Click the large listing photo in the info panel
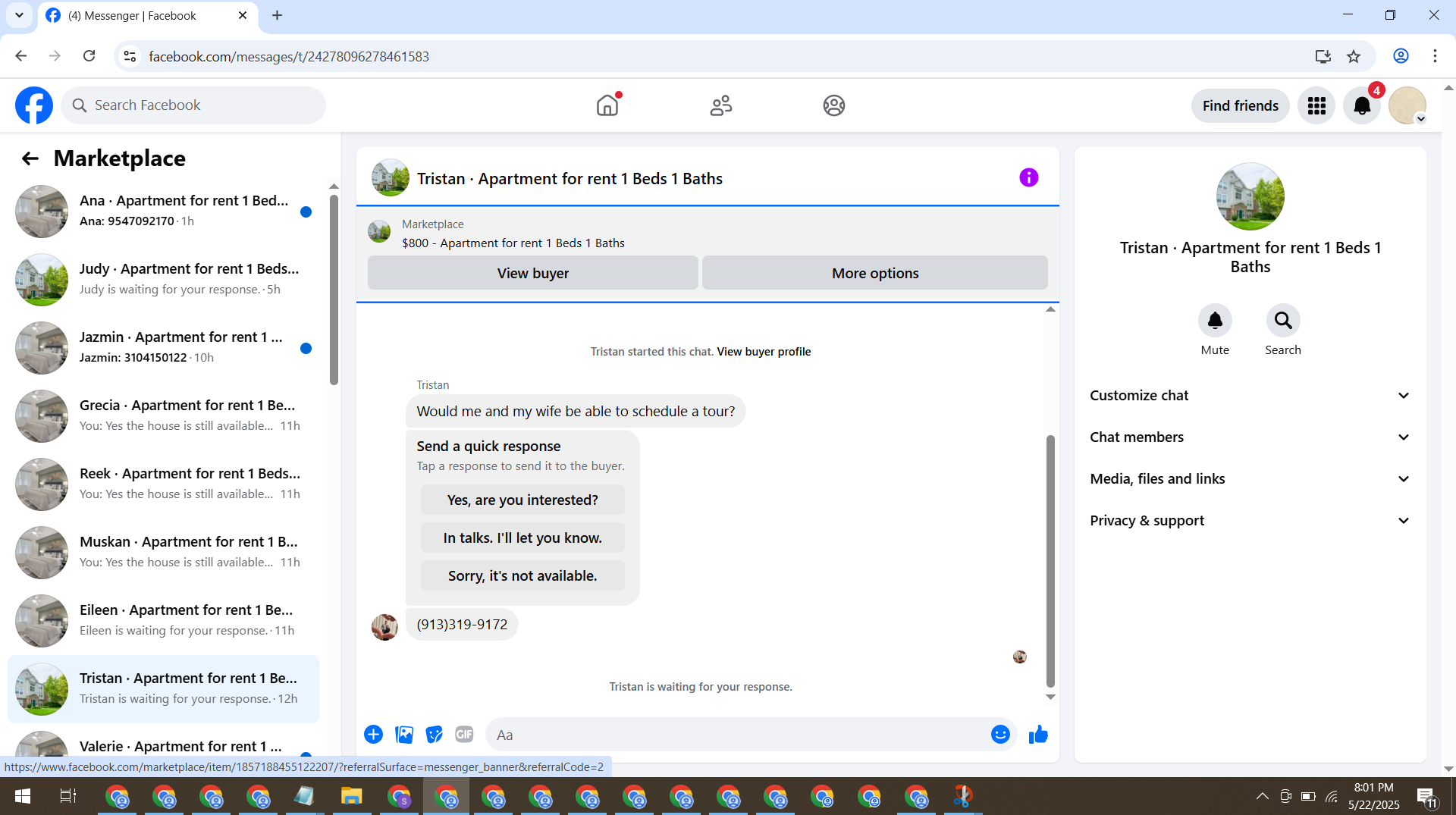The width and height of the screenshot is (1456, 815). [x=1250, y=196]
